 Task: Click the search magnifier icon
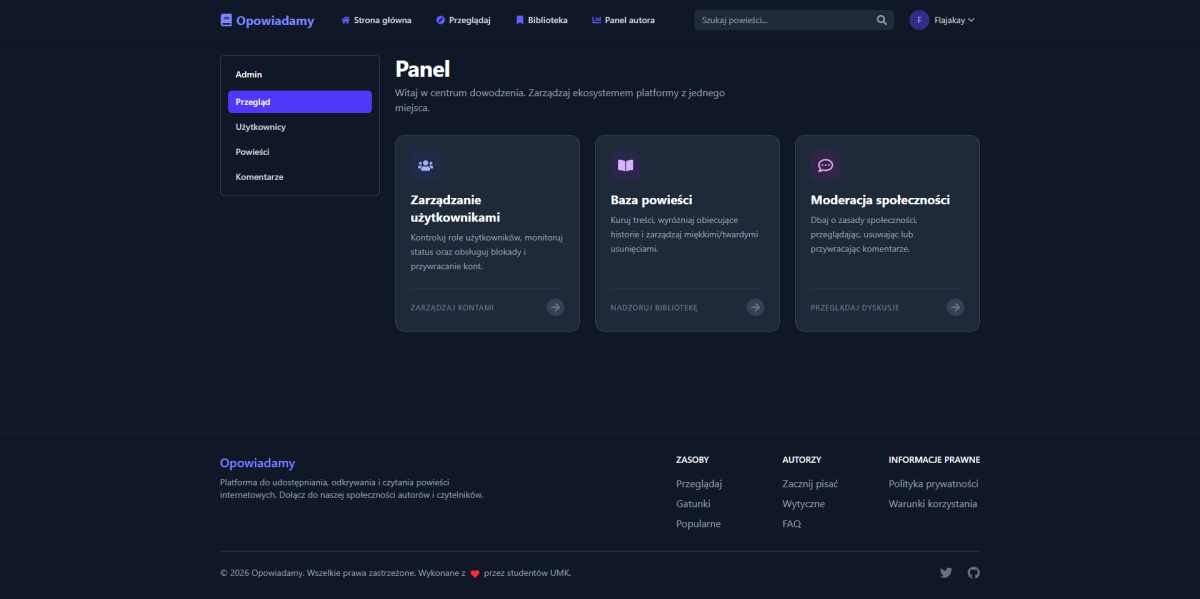[881, 20]
